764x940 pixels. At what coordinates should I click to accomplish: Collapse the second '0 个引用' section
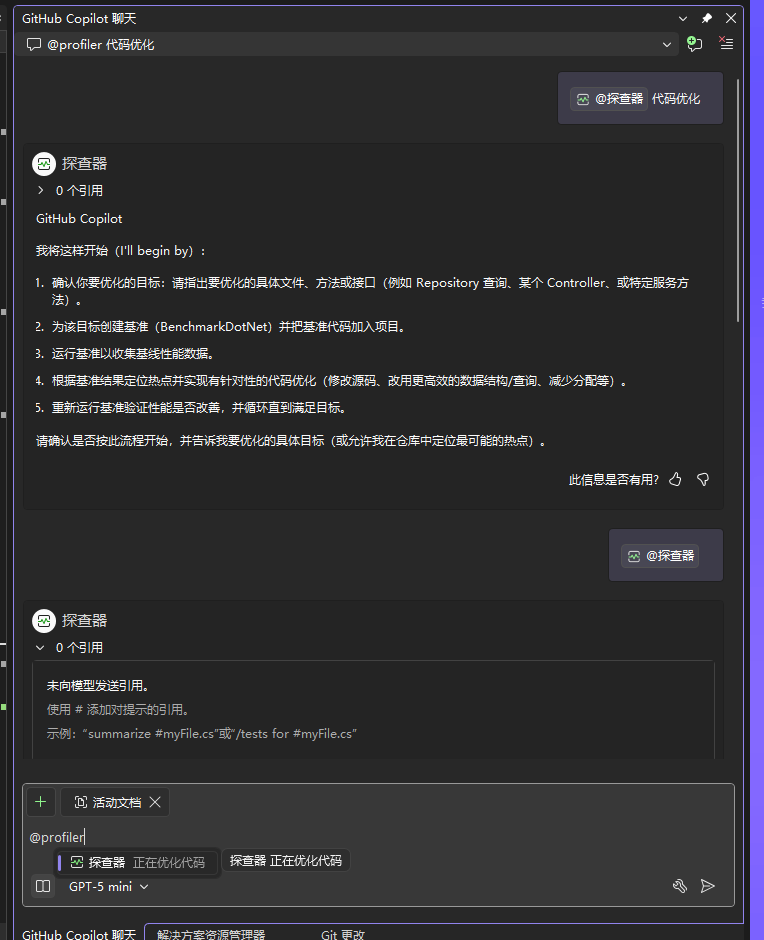(x=40, y=647)
